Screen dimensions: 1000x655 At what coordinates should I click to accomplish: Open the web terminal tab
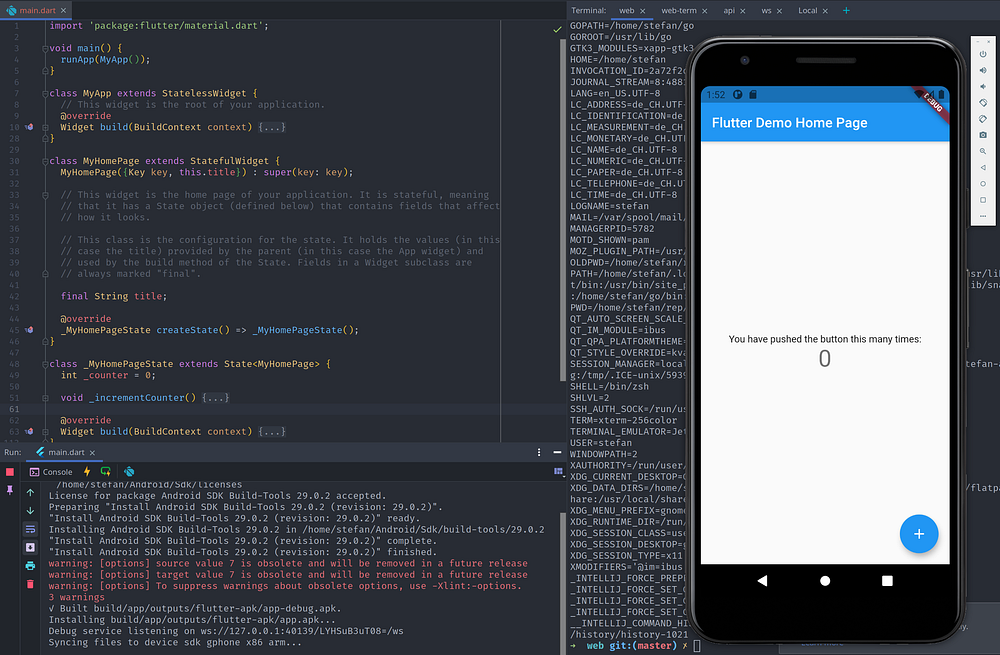[626, 11]
